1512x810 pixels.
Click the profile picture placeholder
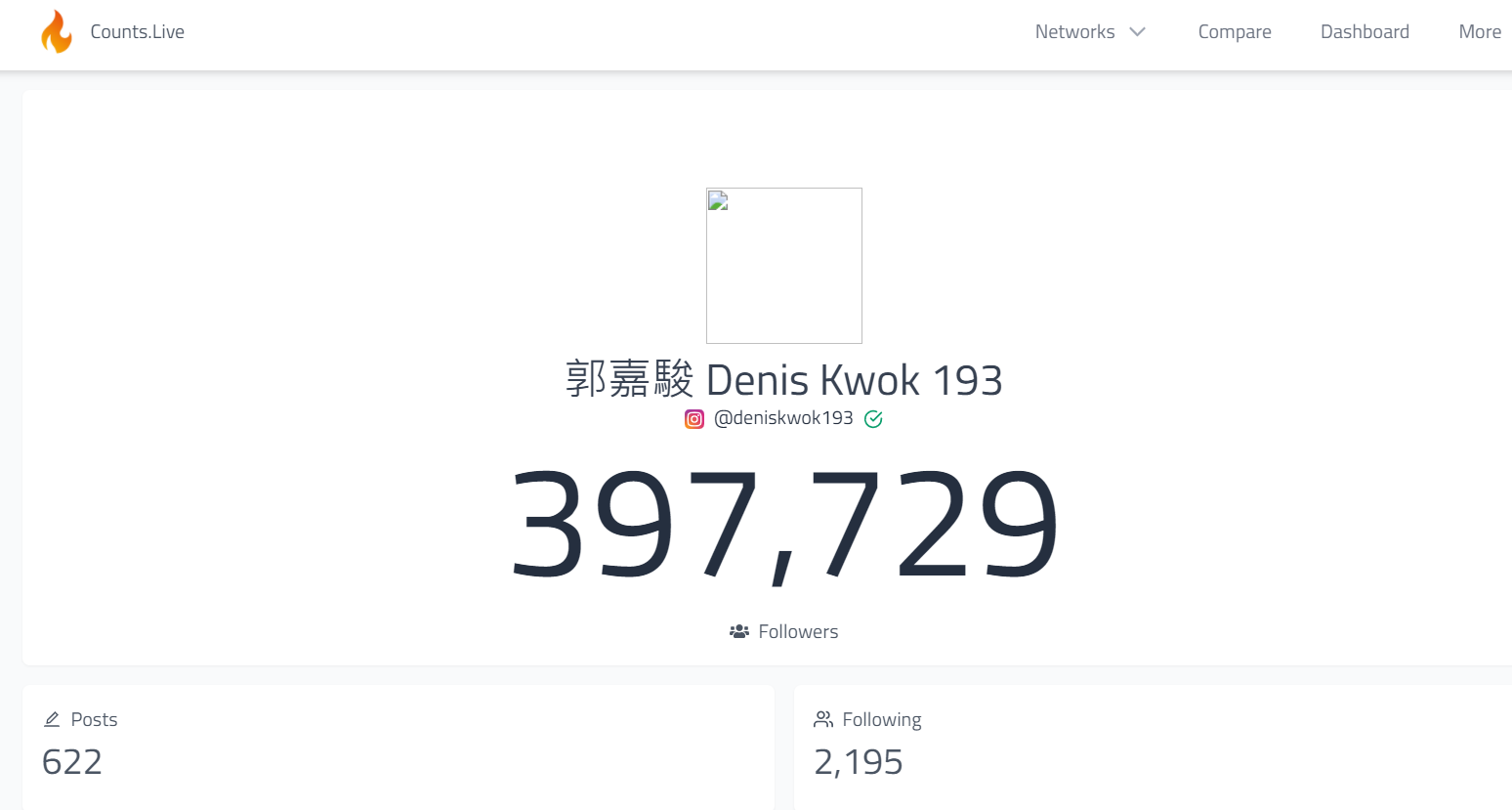tap(783, 265)
